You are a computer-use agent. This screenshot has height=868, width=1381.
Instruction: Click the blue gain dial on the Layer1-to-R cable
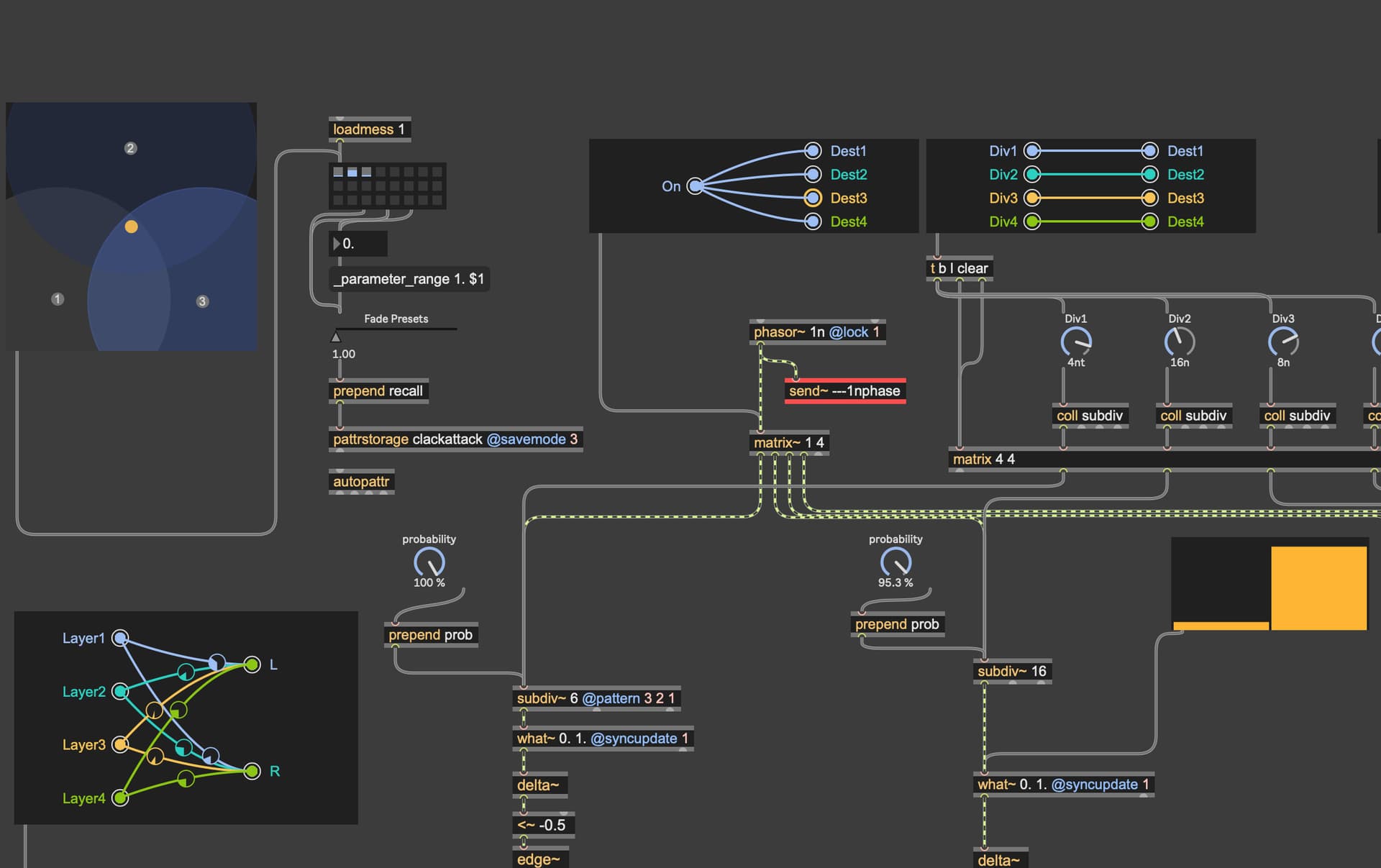(x=210, y=756)
